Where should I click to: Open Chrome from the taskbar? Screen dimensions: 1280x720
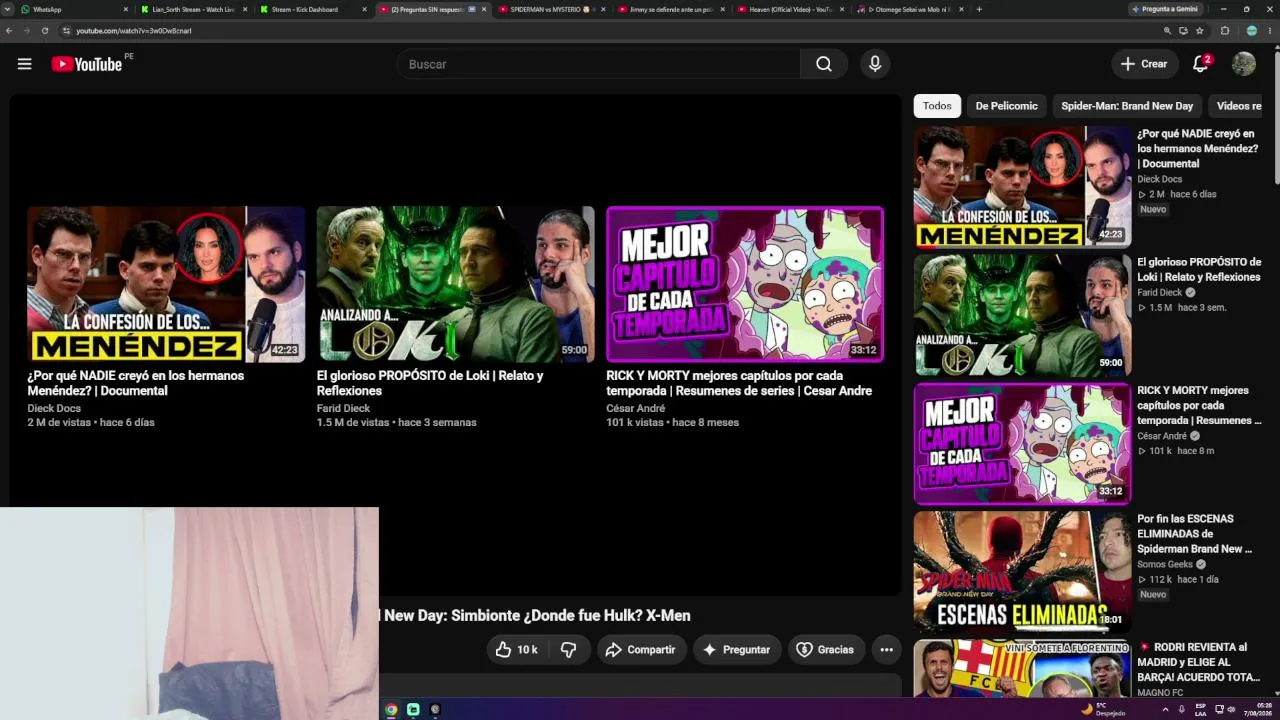coord(391,709)
